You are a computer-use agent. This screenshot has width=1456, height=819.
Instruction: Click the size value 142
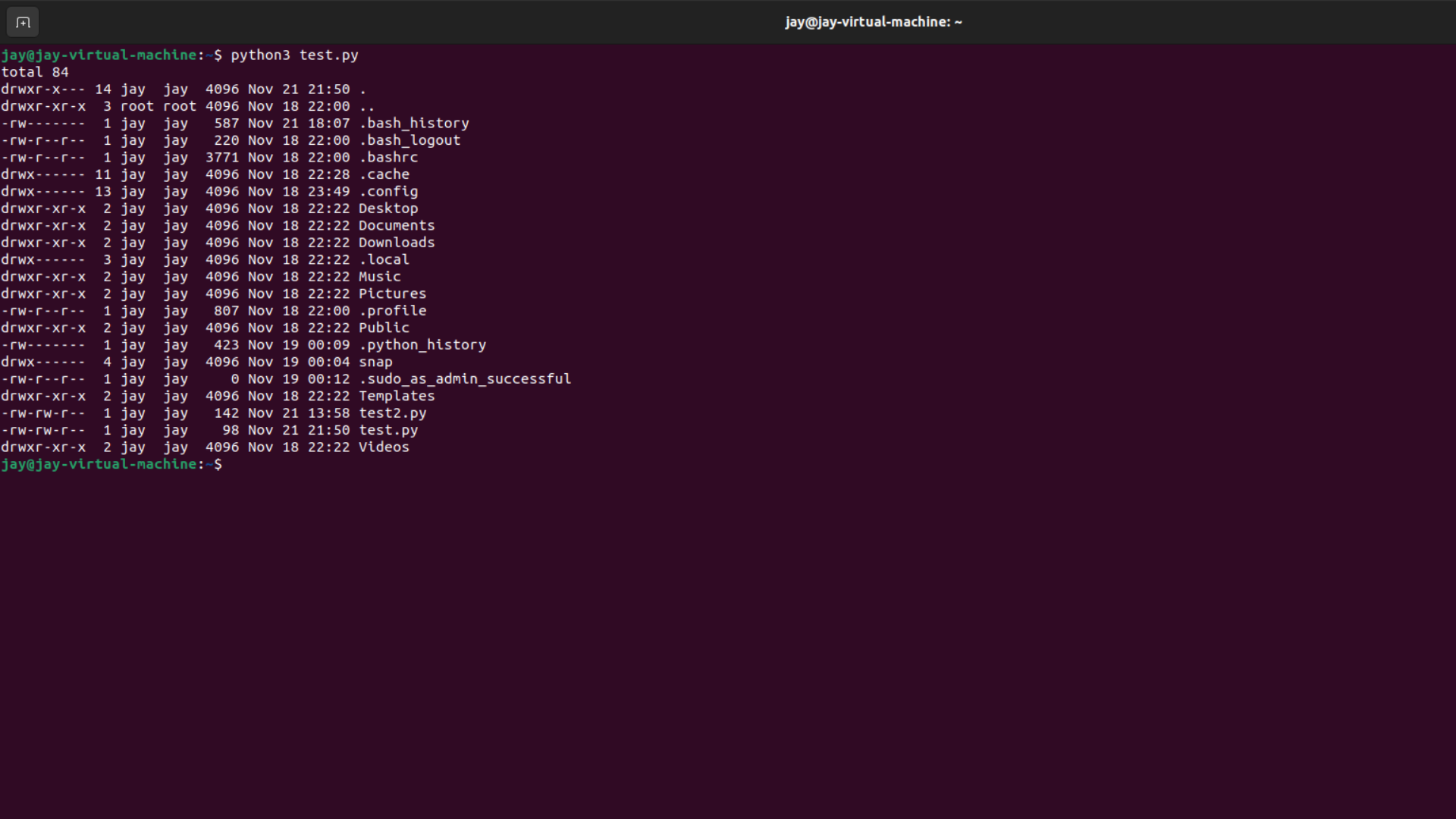coord(226,413)
